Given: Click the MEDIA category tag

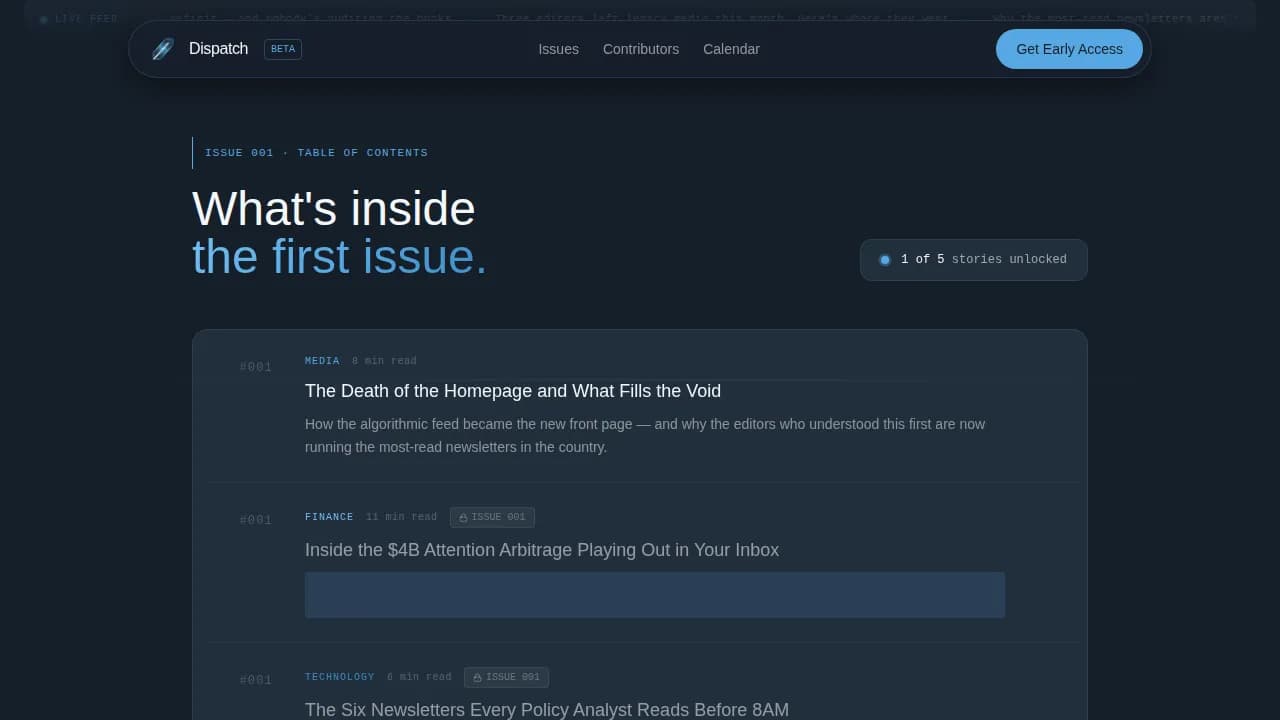Looking at the screenshot, I should [322, 361].
